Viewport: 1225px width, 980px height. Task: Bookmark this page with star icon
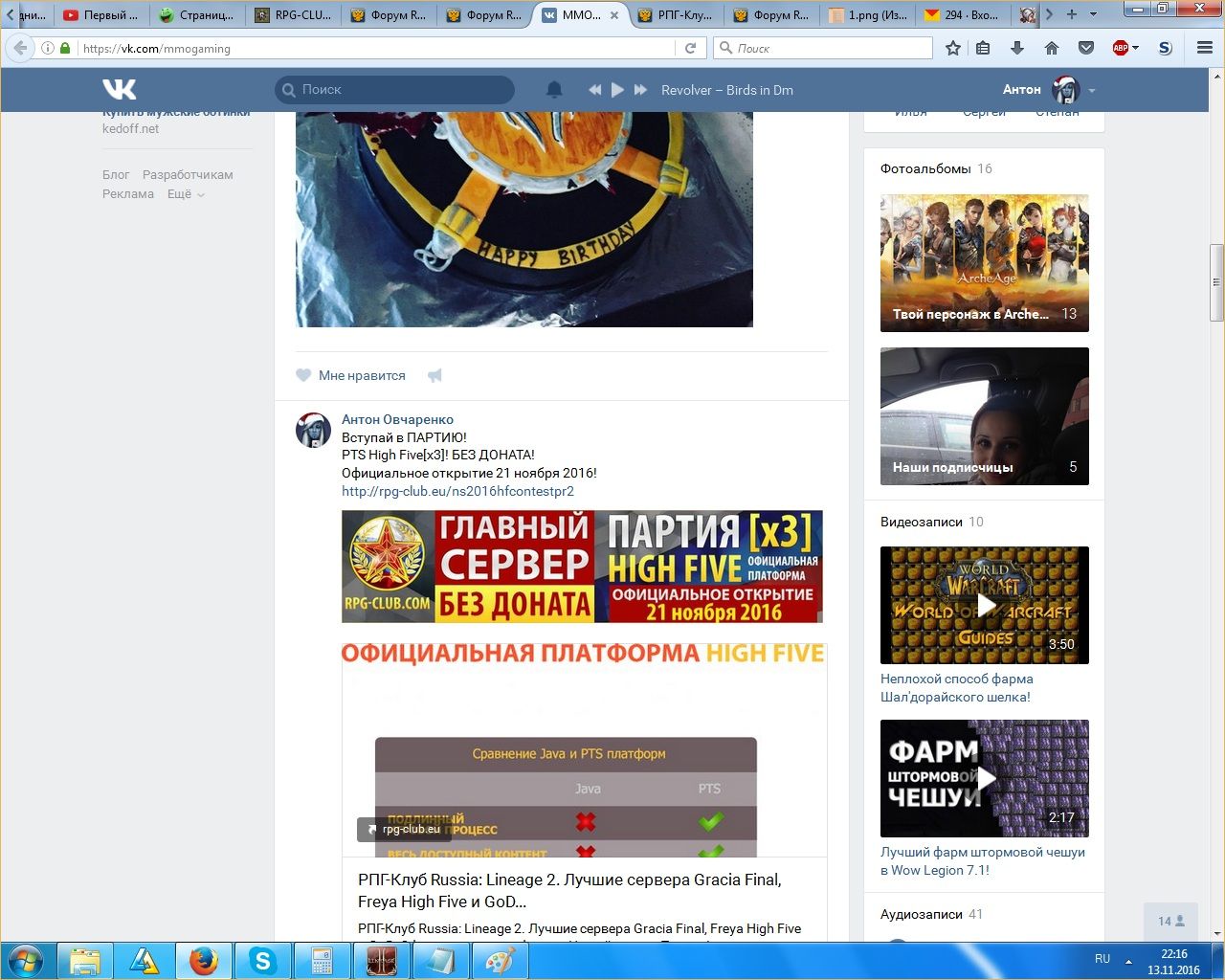953,48
